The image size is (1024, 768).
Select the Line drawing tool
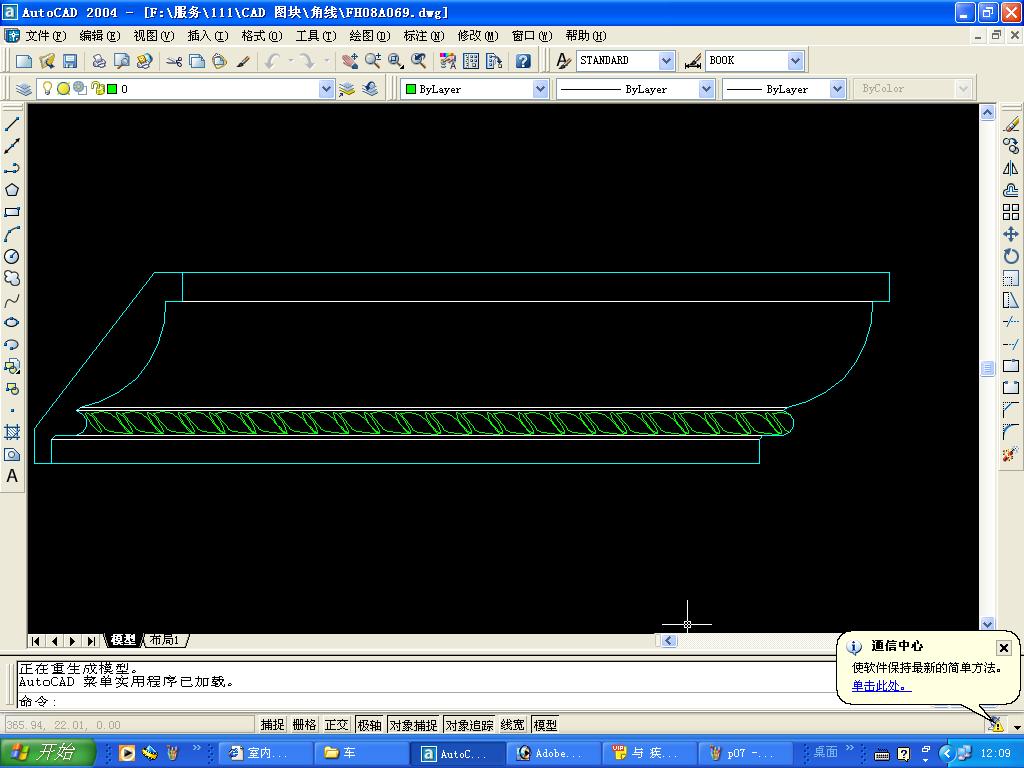click(12, 124)
